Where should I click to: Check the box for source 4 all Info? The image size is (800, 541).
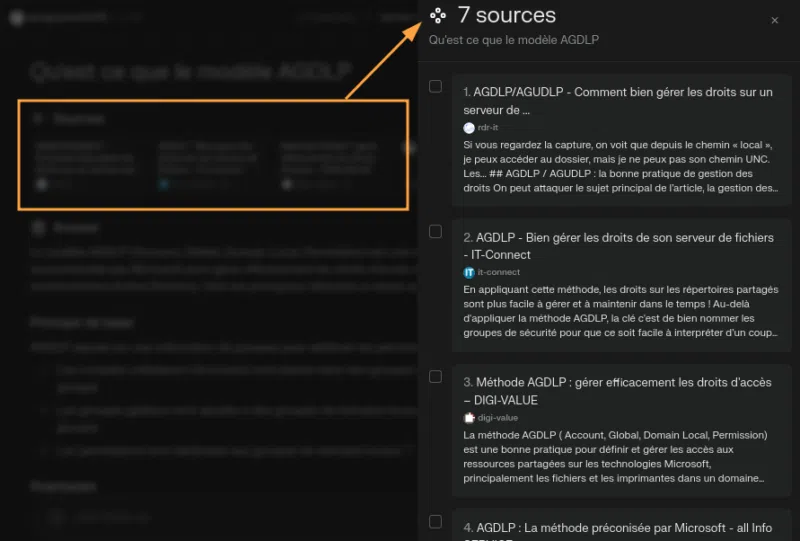coord(435,522)
